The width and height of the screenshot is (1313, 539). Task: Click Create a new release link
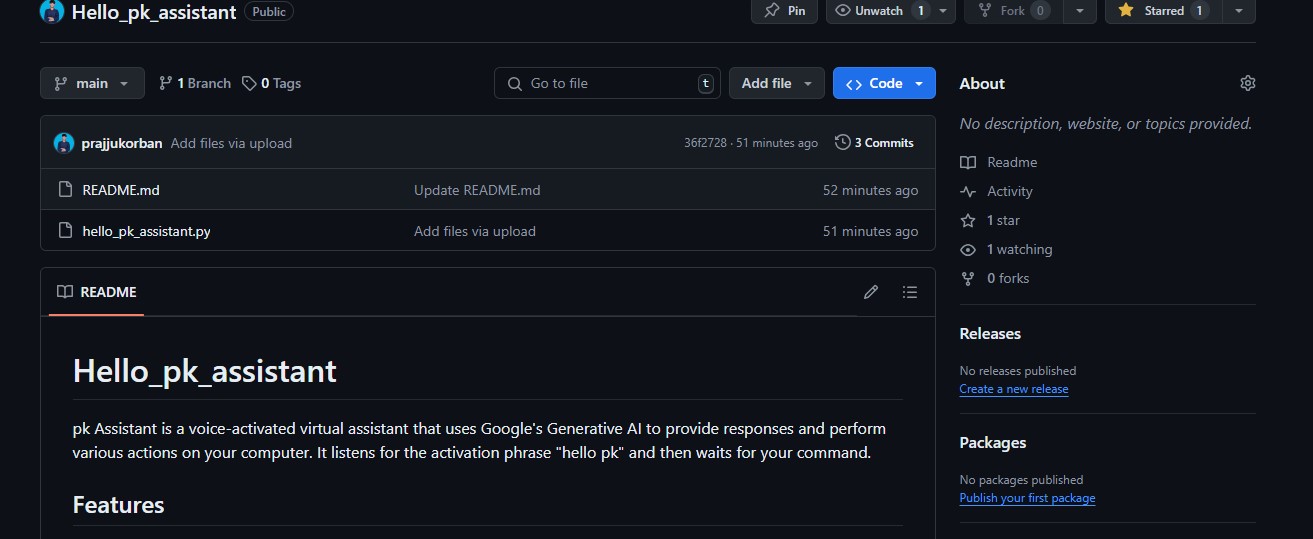[1013, 389]
